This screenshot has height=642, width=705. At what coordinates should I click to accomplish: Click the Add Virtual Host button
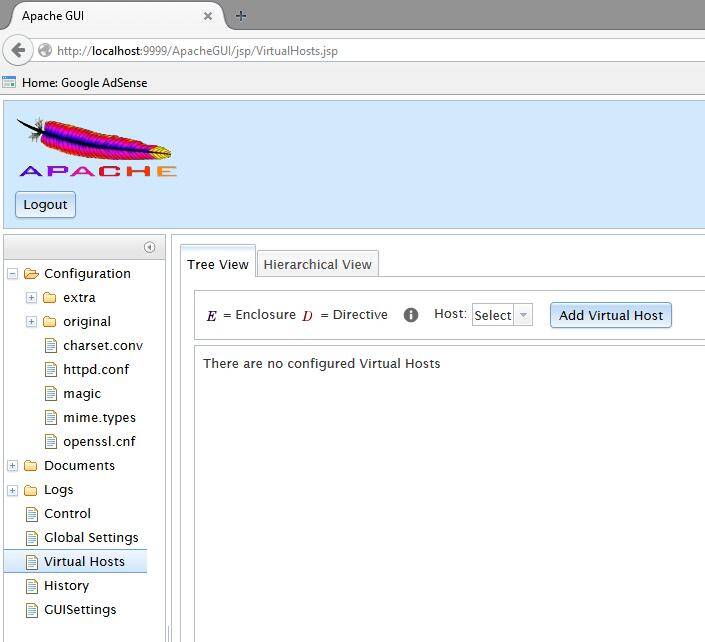click(611, 315)
